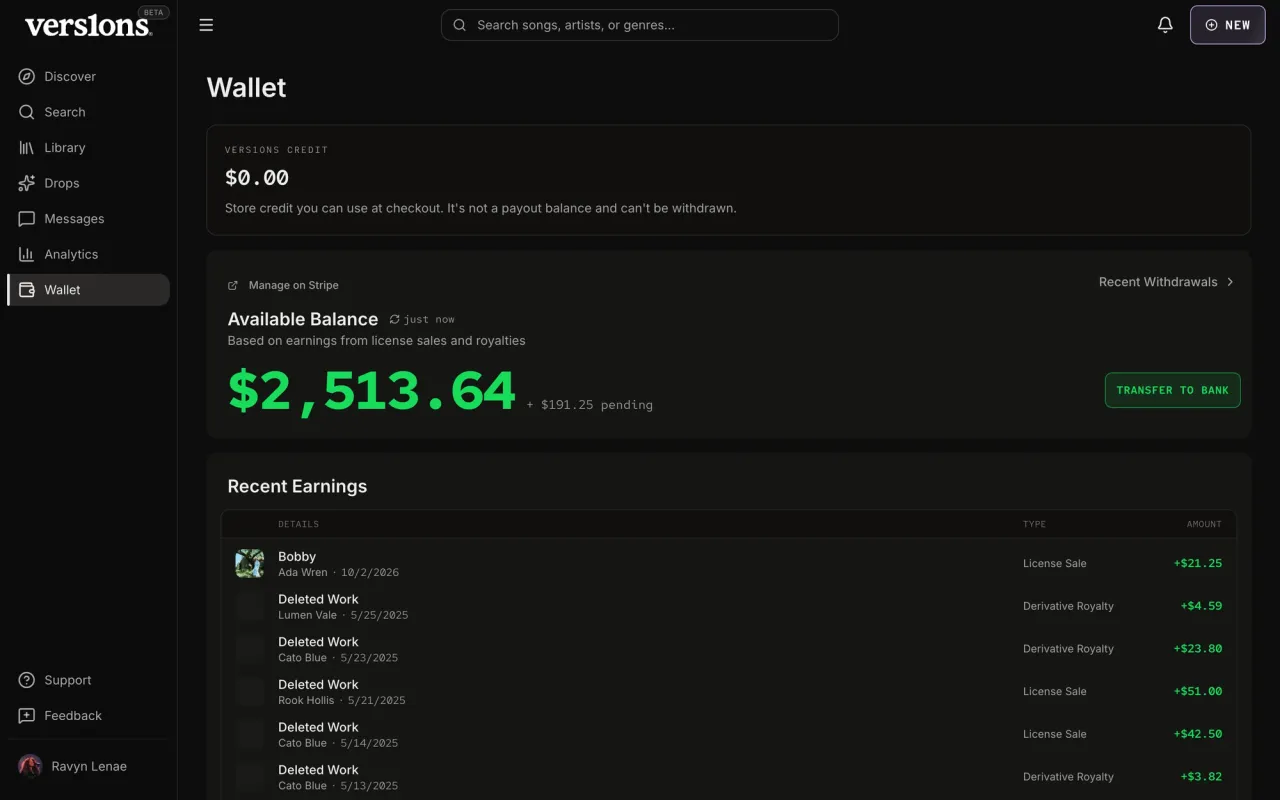Open Library section
This screenshot has width=1280, height=800.
point(88,147)
